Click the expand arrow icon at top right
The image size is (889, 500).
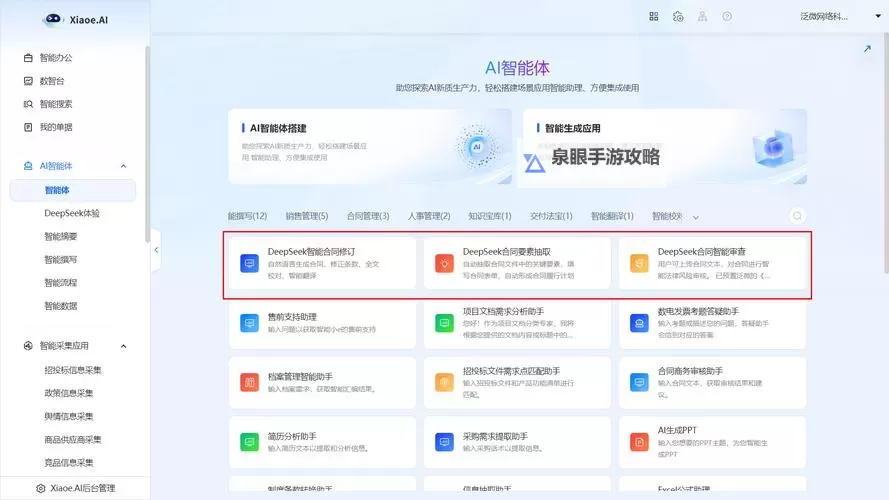(867, 49)
